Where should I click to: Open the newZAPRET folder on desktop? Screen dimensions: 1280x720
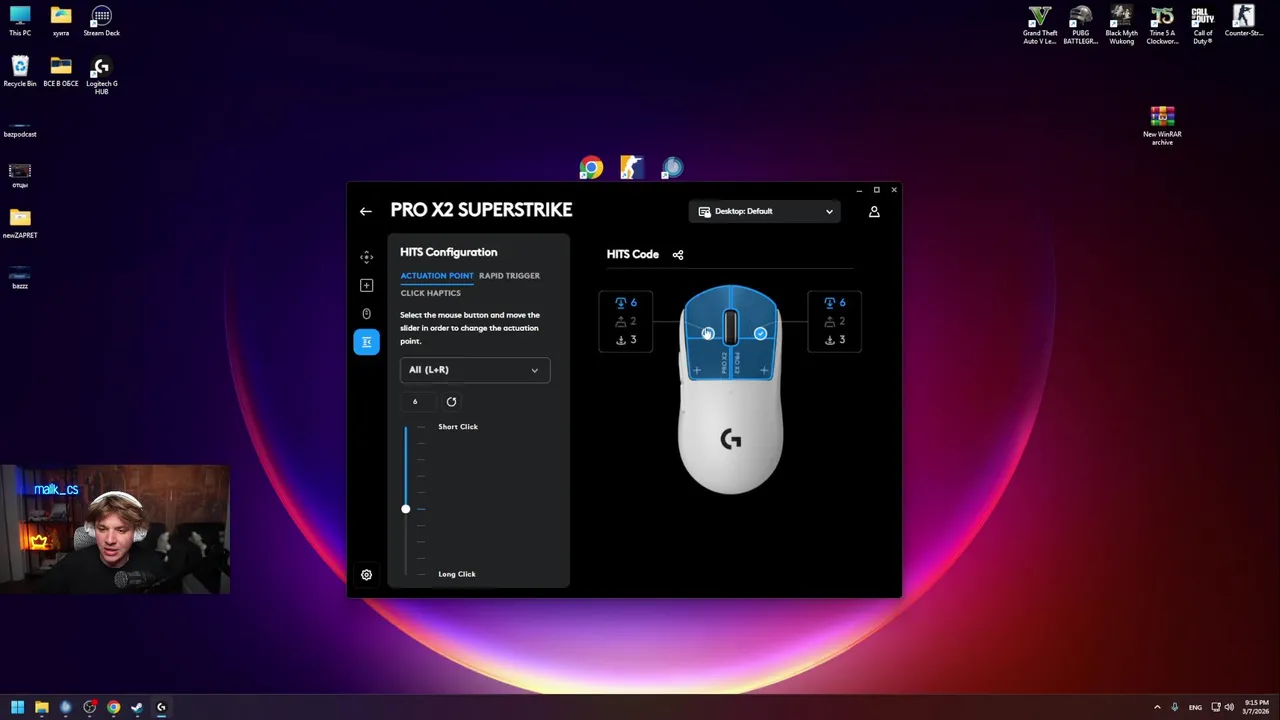(20, 224)
